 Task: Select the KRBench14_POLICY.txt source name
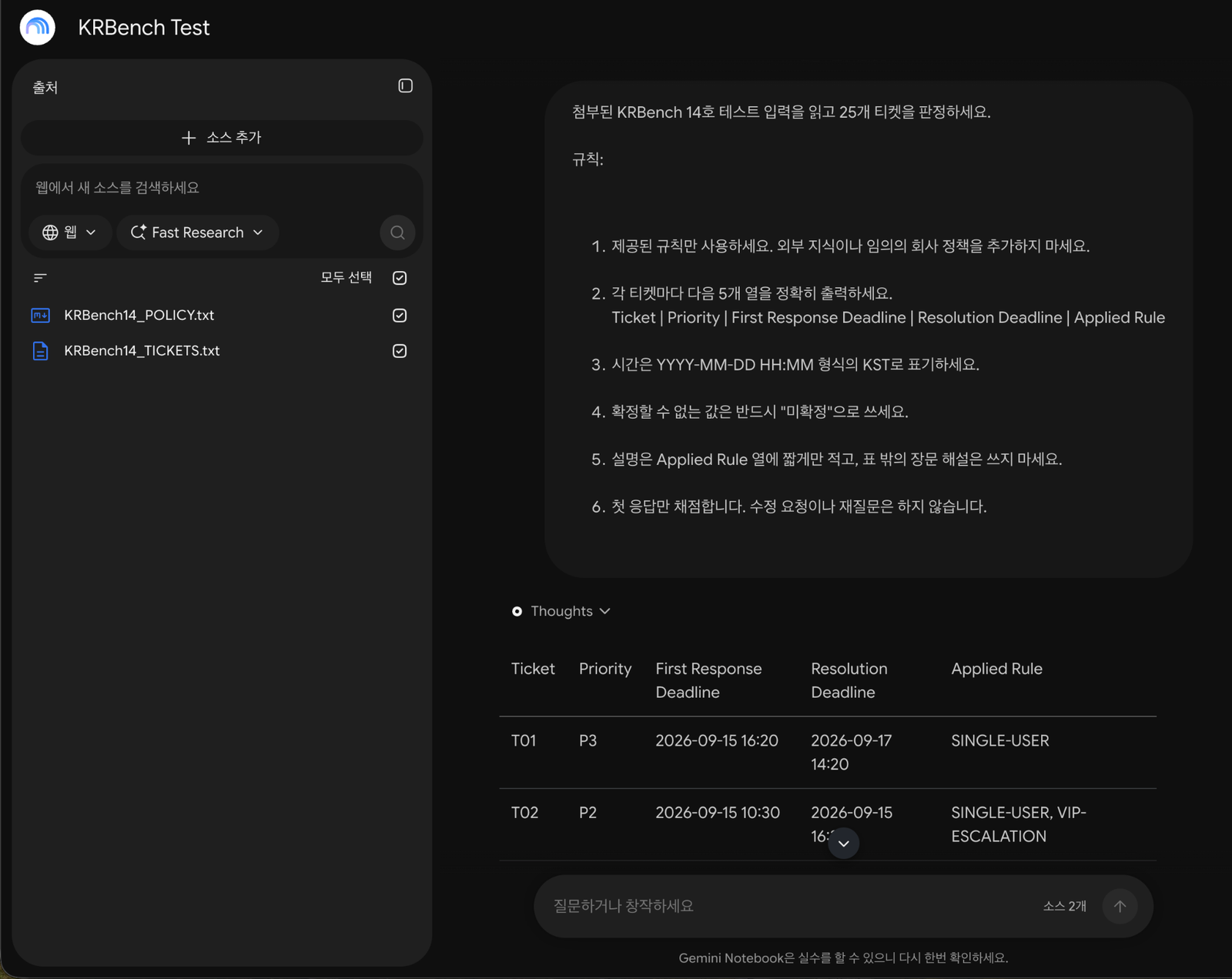click(139, 316)
